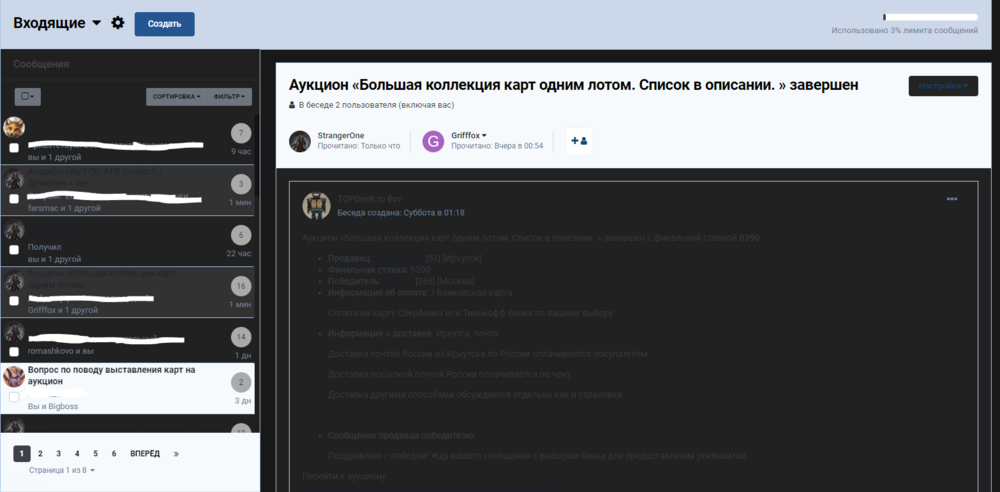Click the purple G avatar of Grifffox
1000x492 pixels.
pyautogui.click(x=433, y=141)
